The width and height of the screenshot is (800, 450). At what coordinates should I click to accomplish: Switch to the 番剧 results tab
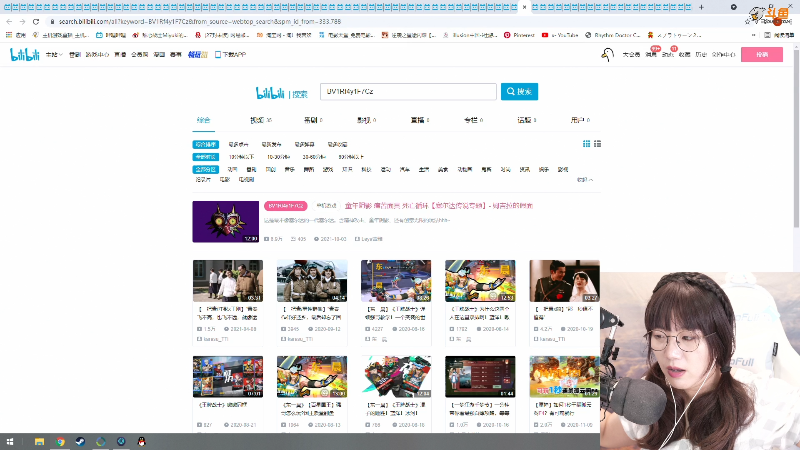click(x=313, y=120)
